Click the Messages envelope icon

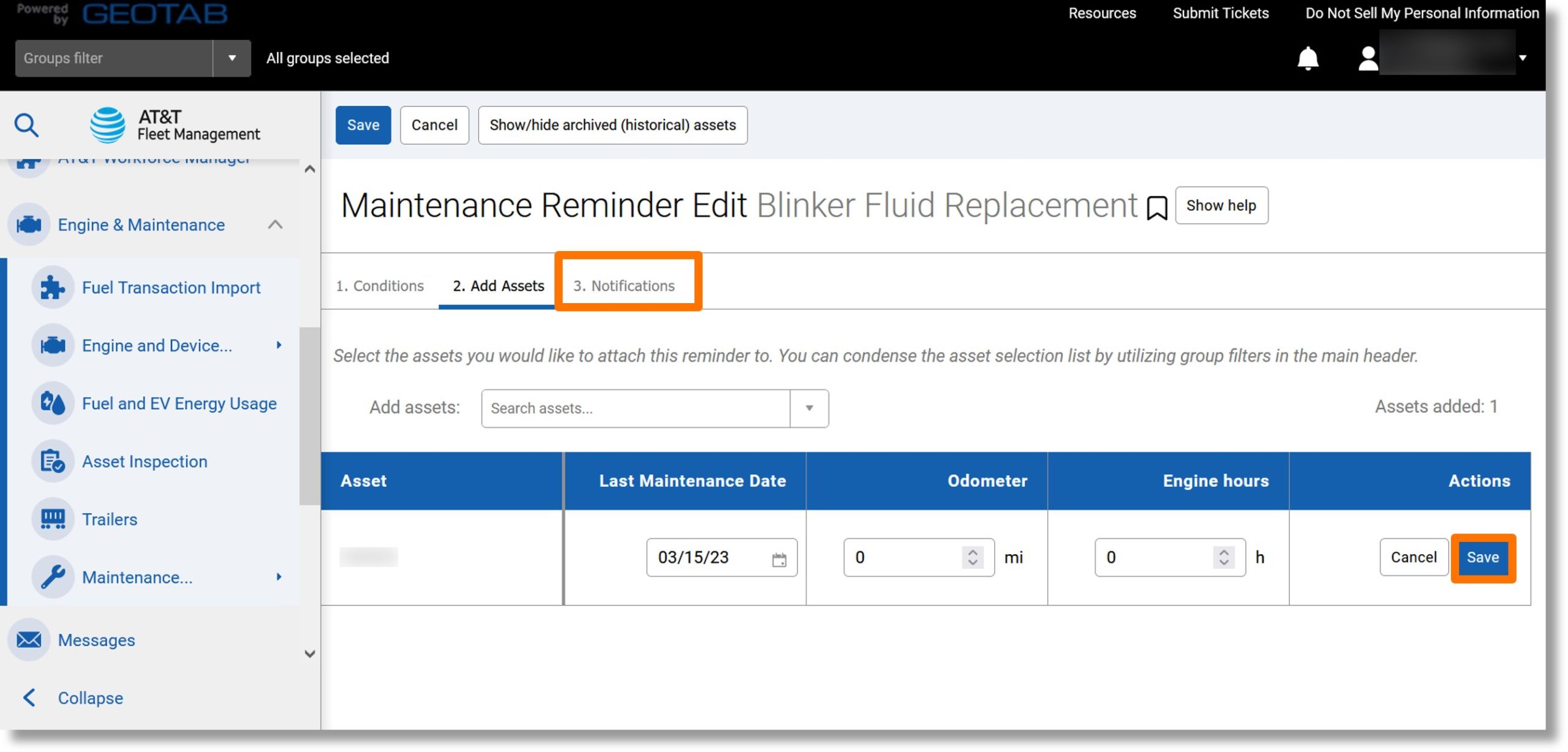[29, 640]
